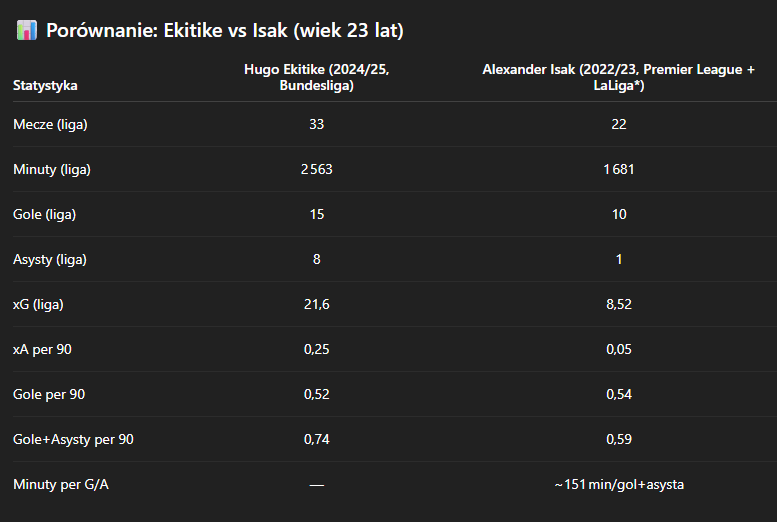Viewport: 777px width, 522px height.
Task: Click Ekitike's minutes value 2 563
Action: click(316, 169)
